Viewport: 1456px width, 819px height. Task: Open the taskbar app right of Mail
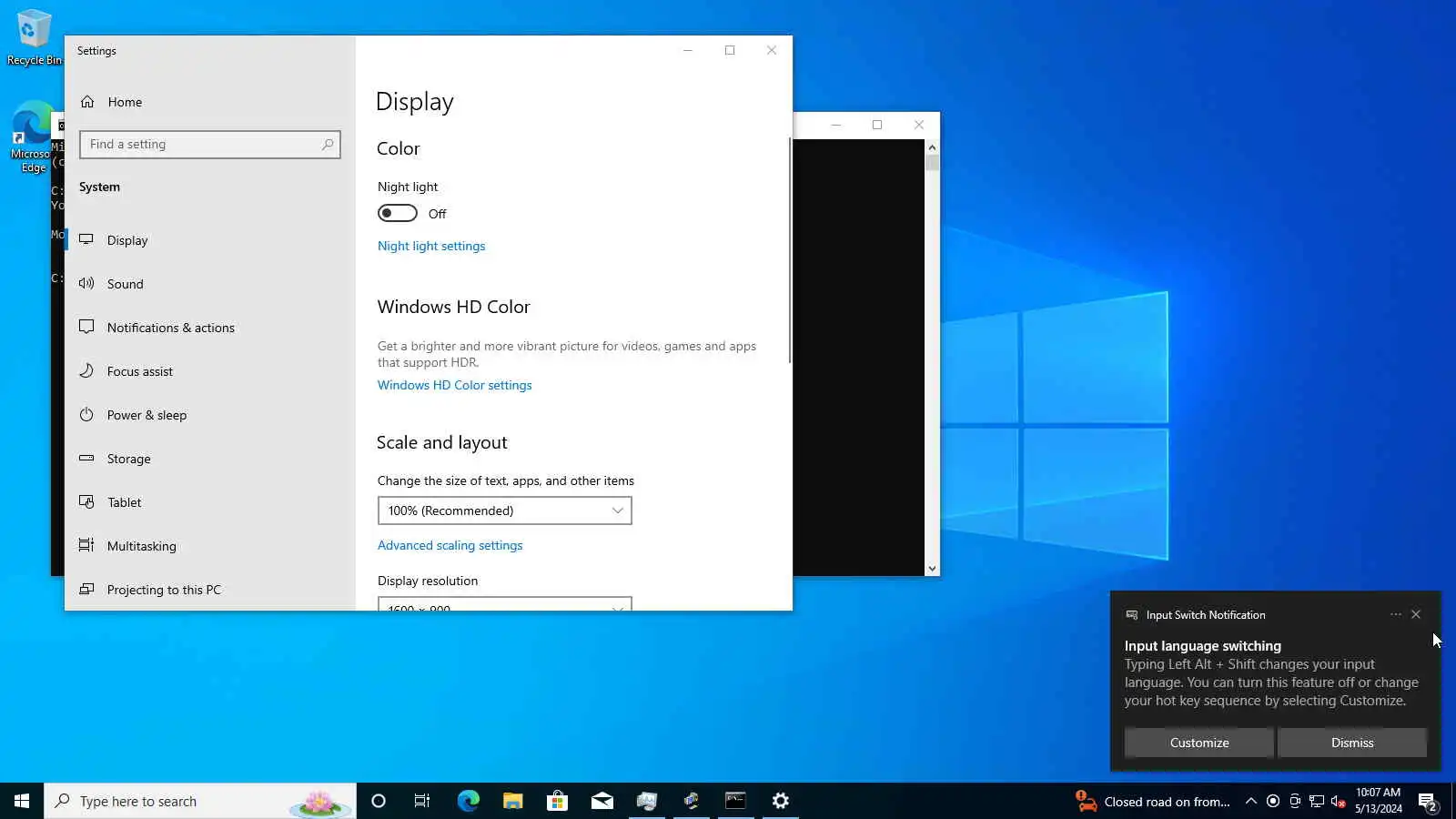[x=646, y=801]
